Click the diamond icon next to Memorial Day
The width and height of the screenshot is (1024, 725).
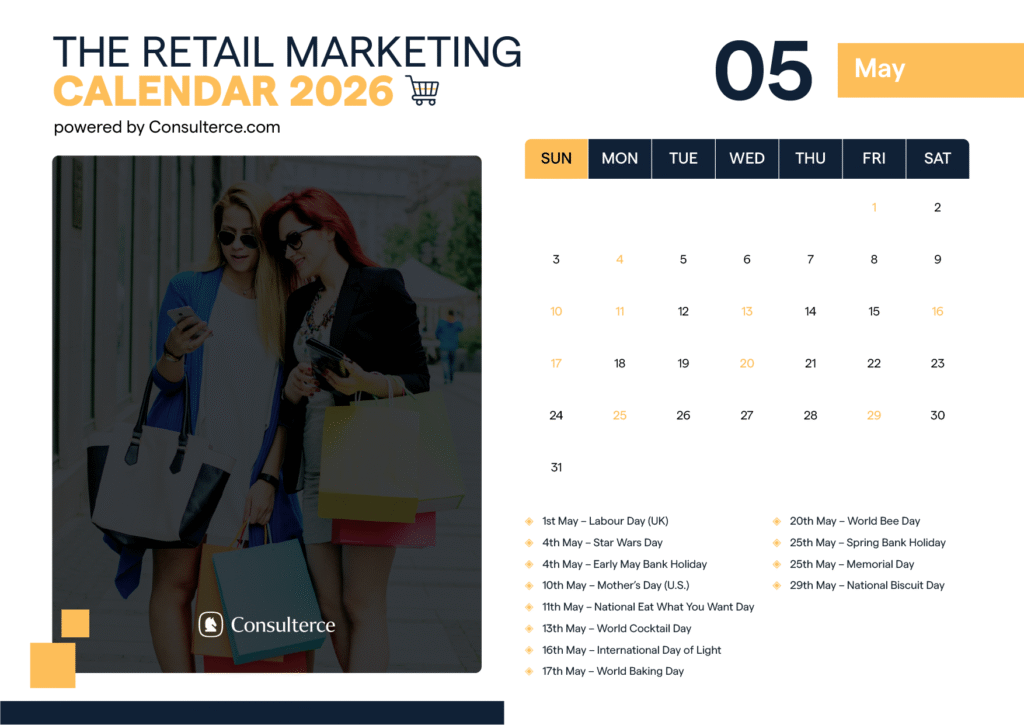click(x=778, y=564)
